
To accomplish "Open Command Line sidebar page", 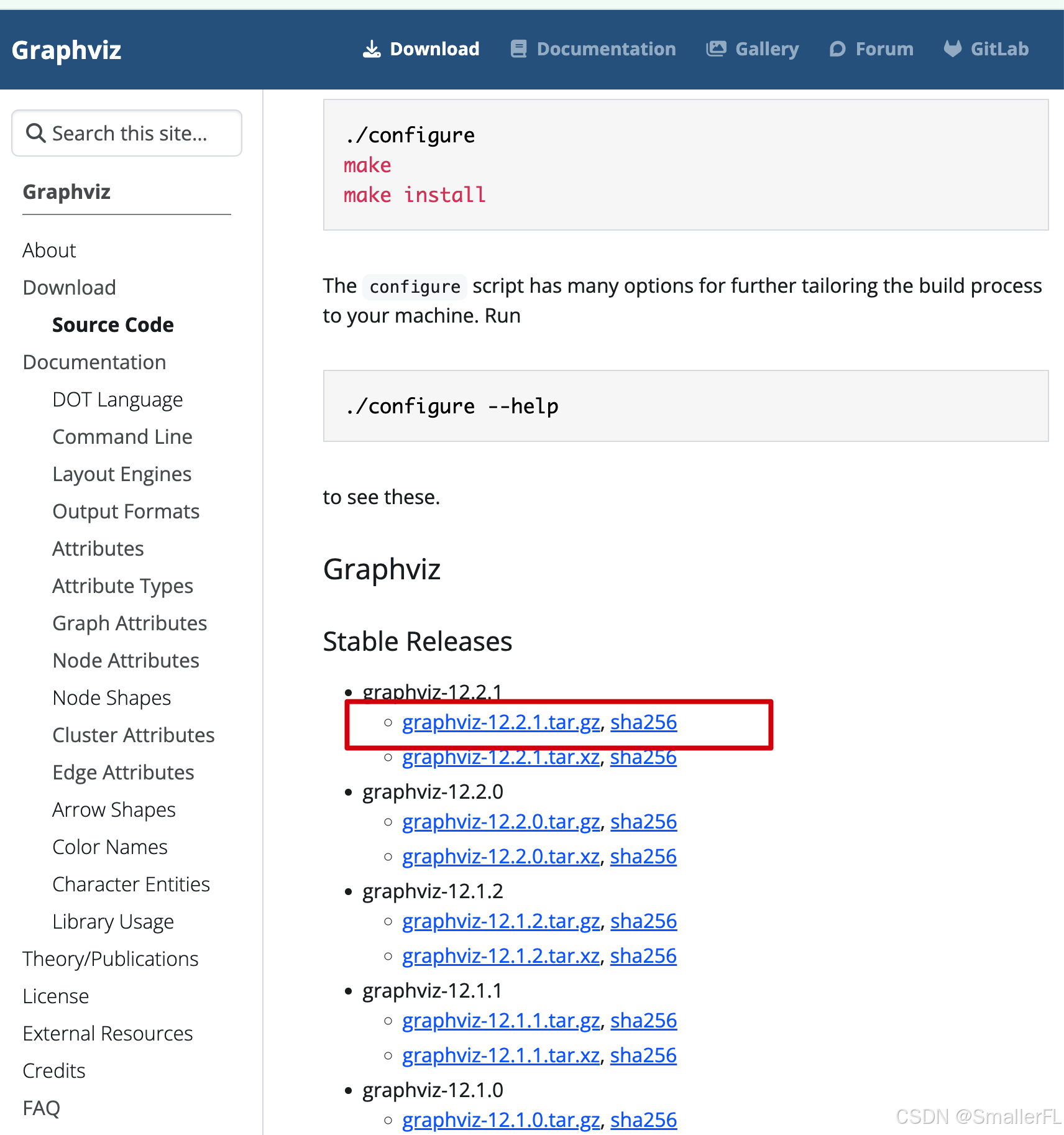I will pos(122,437).
